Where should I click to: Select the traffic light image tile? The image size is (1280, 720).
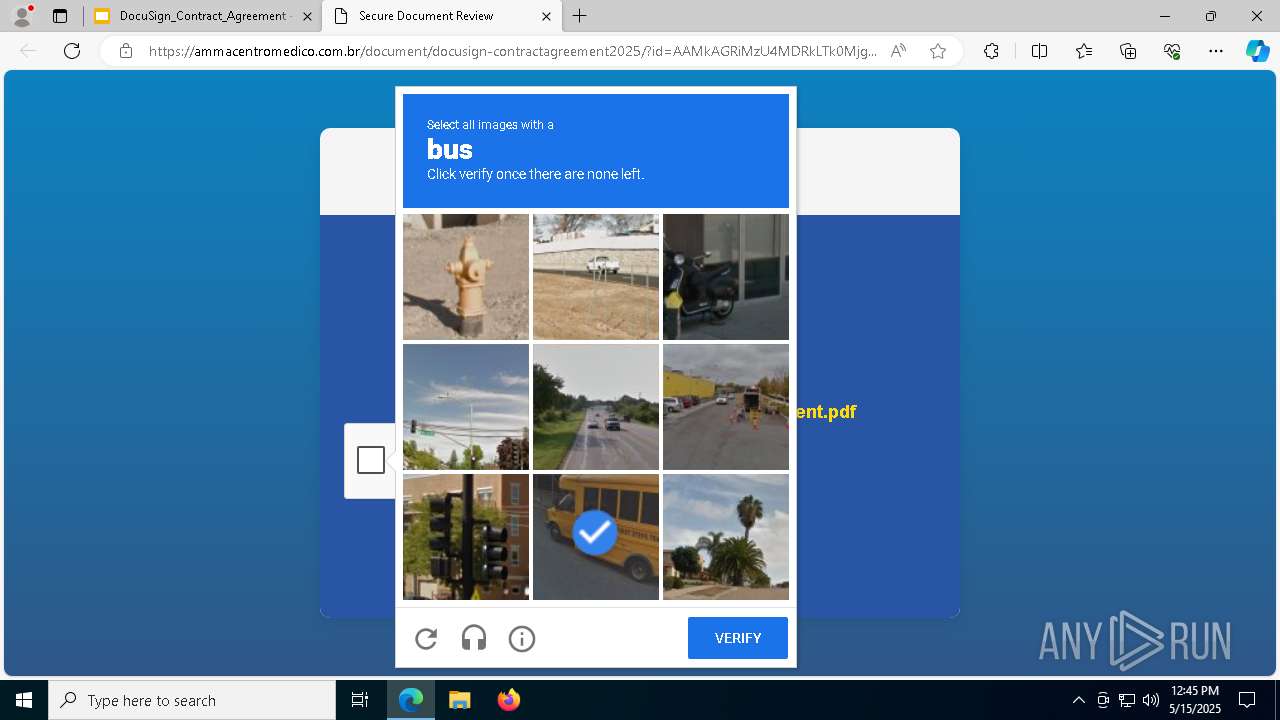click(466, 537)
